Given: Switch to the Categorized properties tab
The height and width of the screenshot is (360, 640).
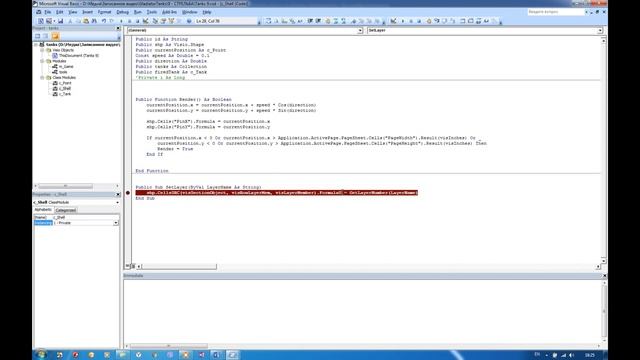Looking at the screenshot, I should pyautogui.click(x=66, y=210).
